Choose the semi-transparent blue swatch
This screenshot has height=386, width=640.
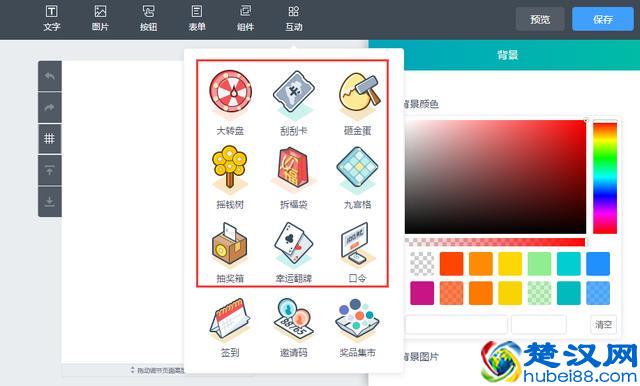click(598, 293)
